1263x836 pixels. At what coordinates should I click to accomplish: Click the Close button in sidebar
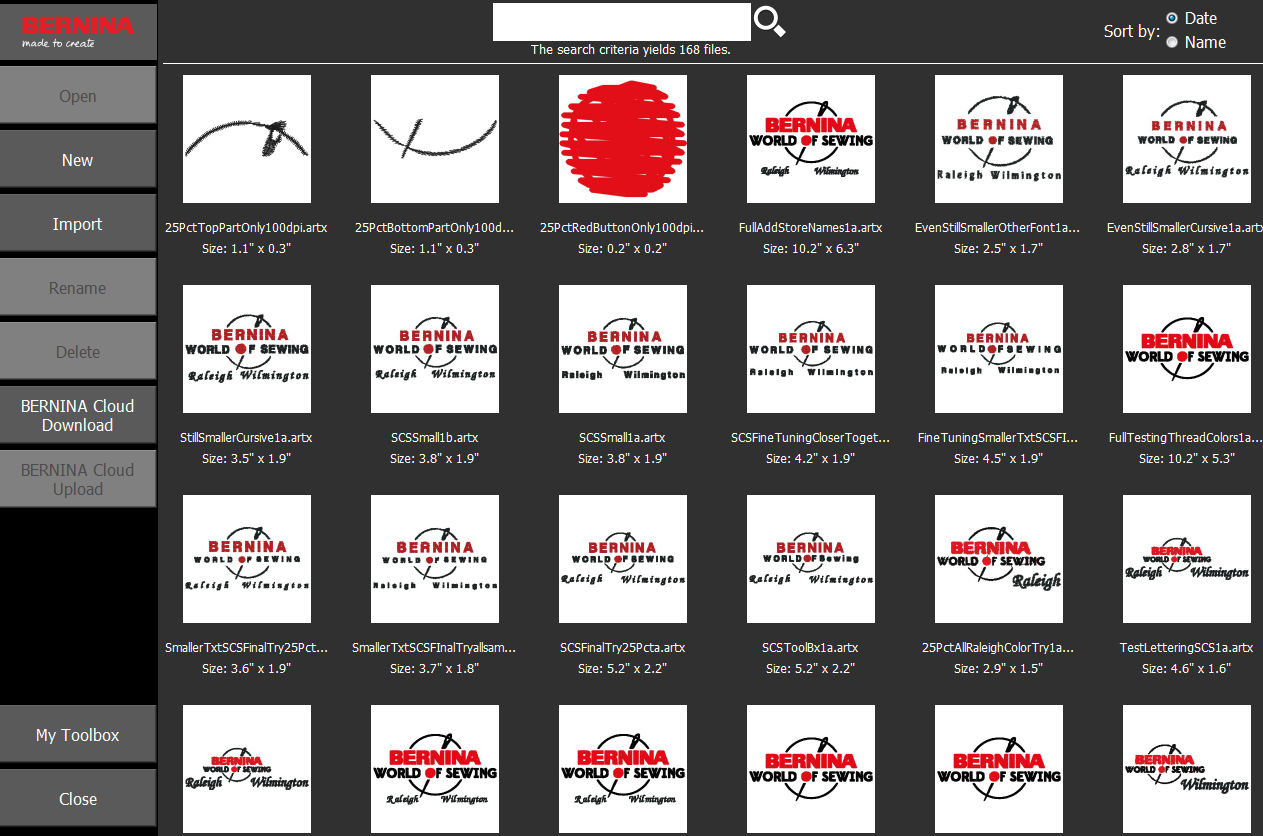pyautogui.click(x=78, y=799)
